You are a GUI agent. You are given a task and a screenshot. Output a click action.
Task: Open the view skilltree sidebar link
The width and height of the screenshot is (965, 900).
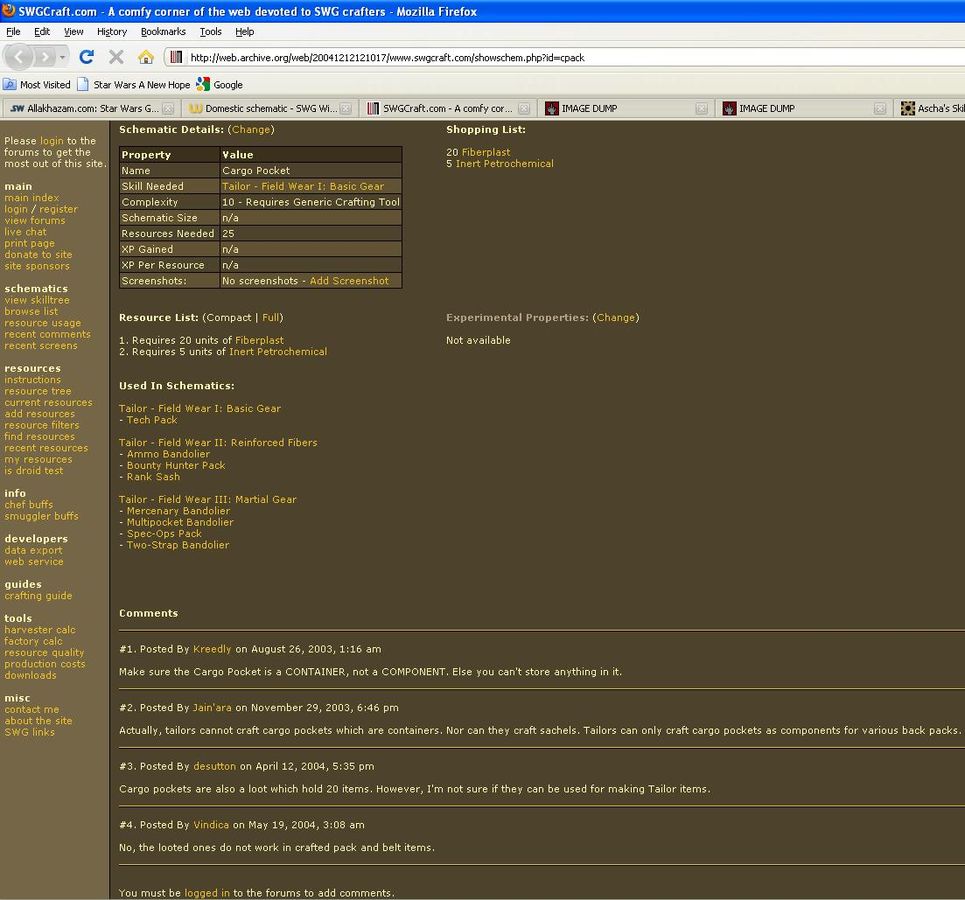[x=38, y=300]
